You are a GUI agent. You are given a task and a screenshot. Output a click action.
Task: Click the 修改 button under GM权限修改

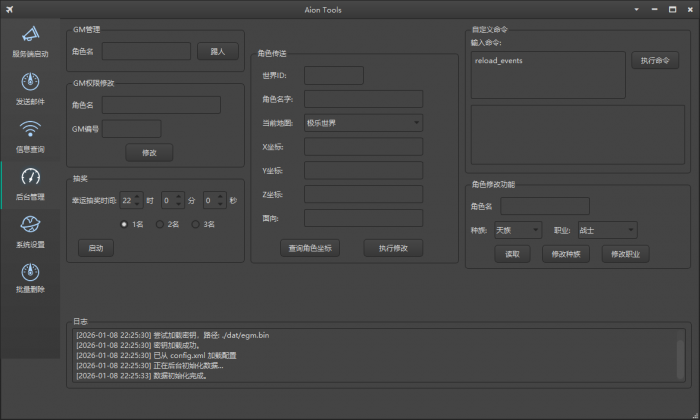149,153
